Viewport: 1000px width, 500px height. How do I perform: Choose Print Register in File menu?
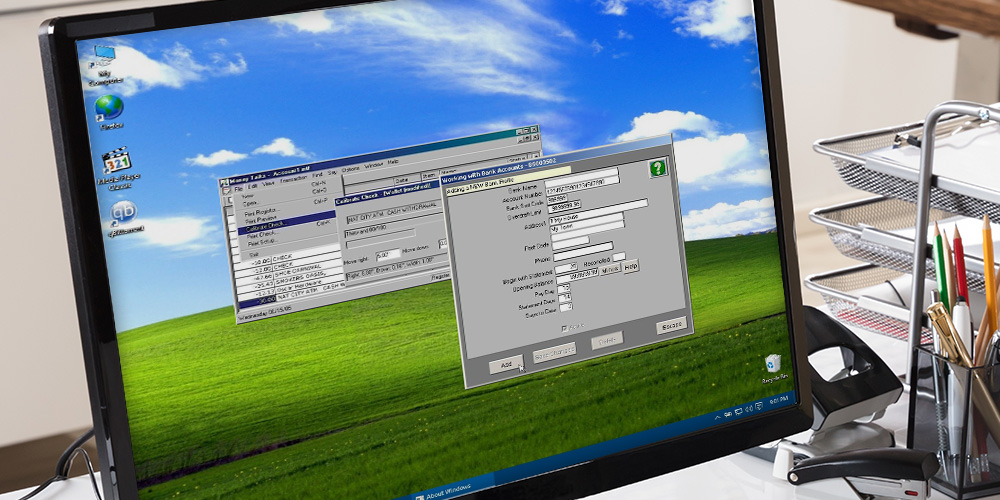(262, 213)
